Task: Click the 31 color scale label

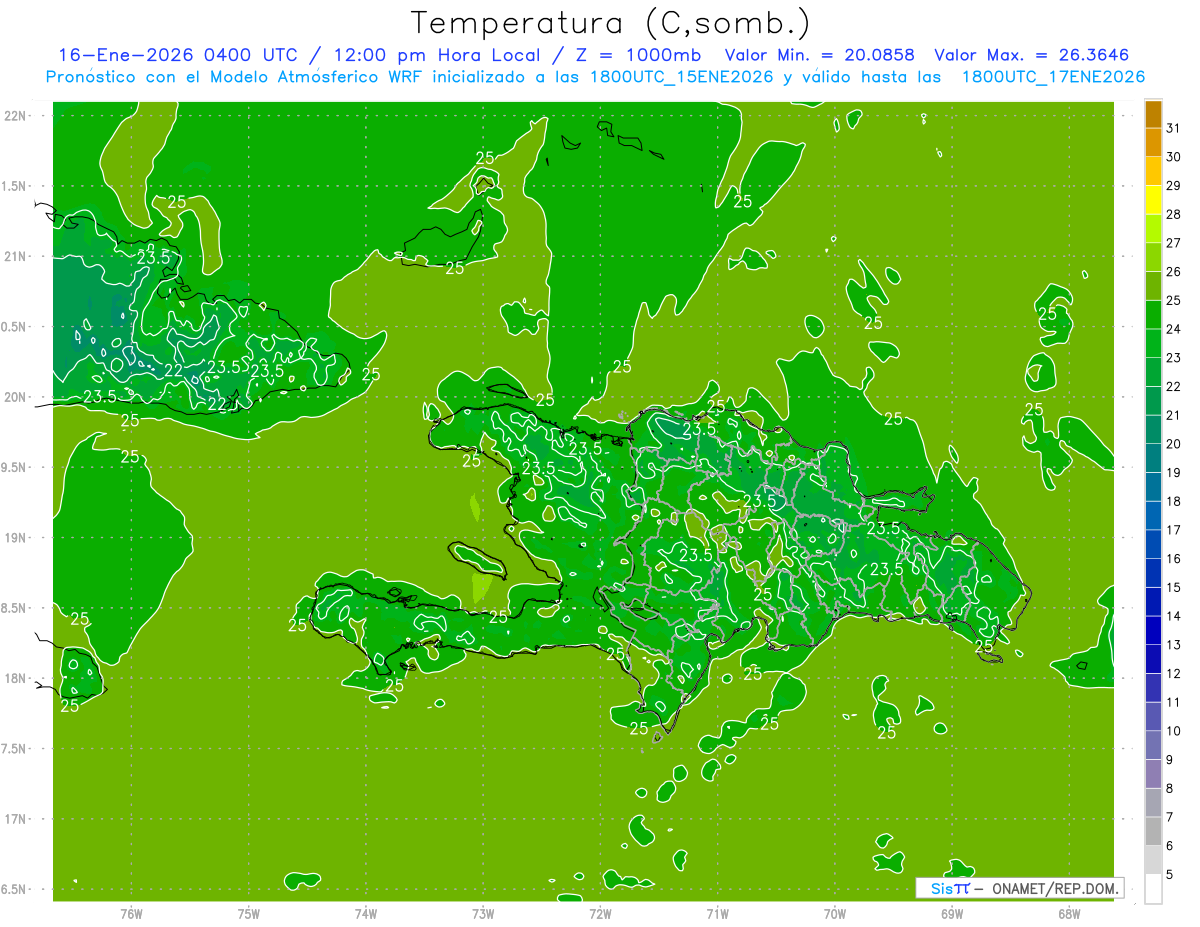Action: coord(1173,128)
